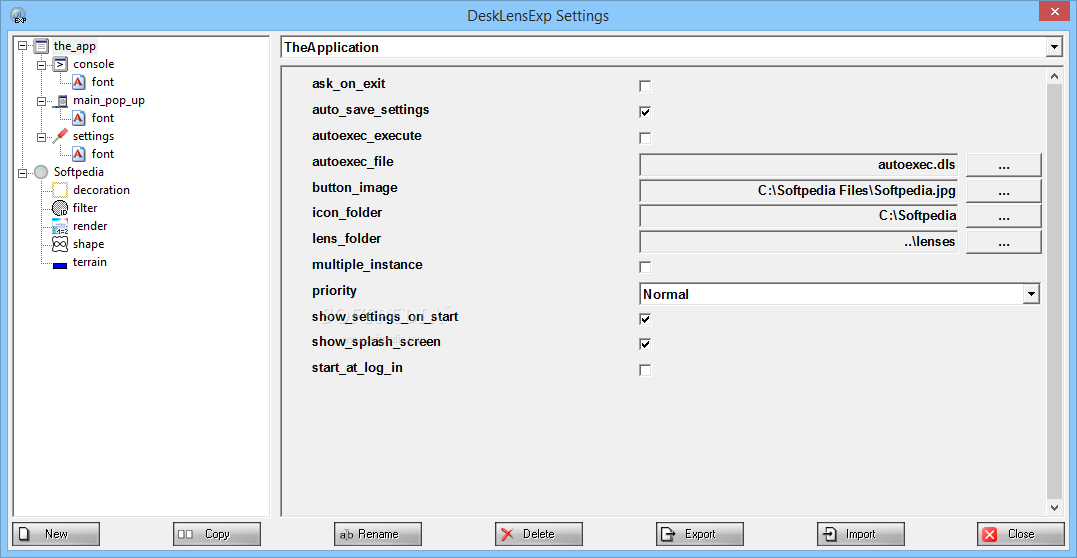Click the vertical scrollbar thumb
Screen dimensions: 1077x558
1054,291
